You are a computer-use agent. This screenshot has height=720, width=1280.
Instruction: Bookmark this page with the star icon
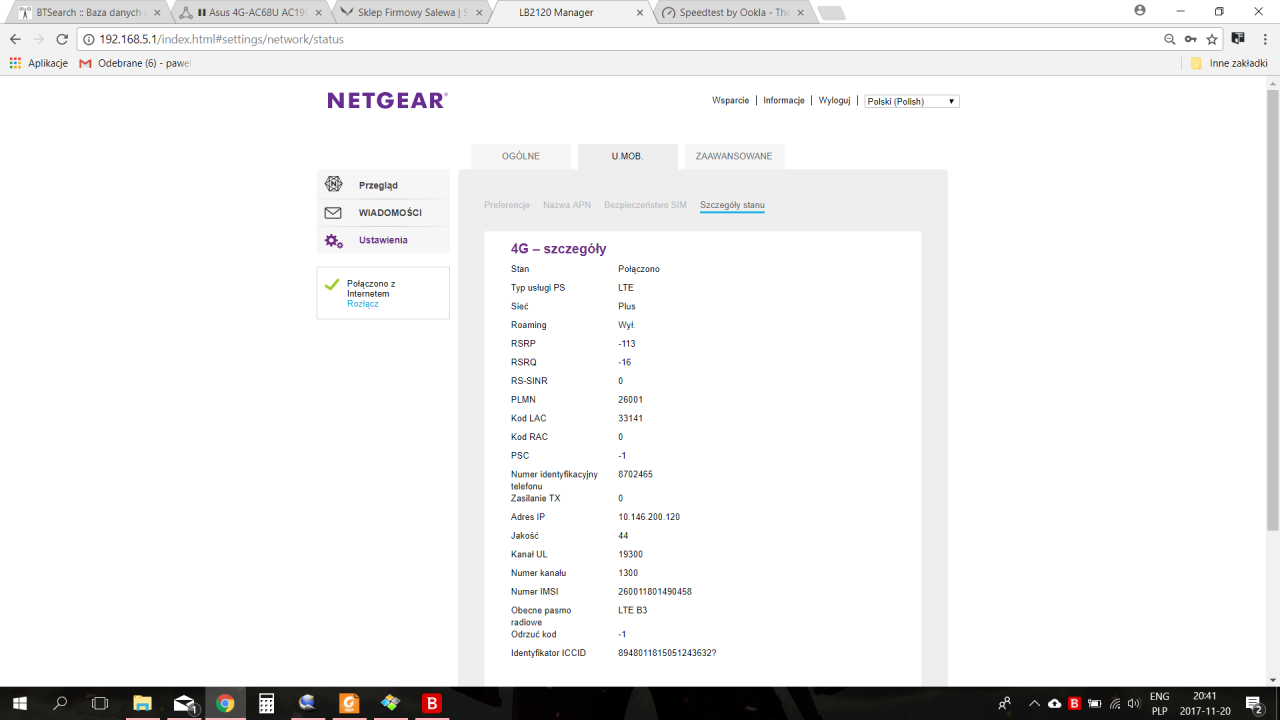click(x=1212, y=39)
